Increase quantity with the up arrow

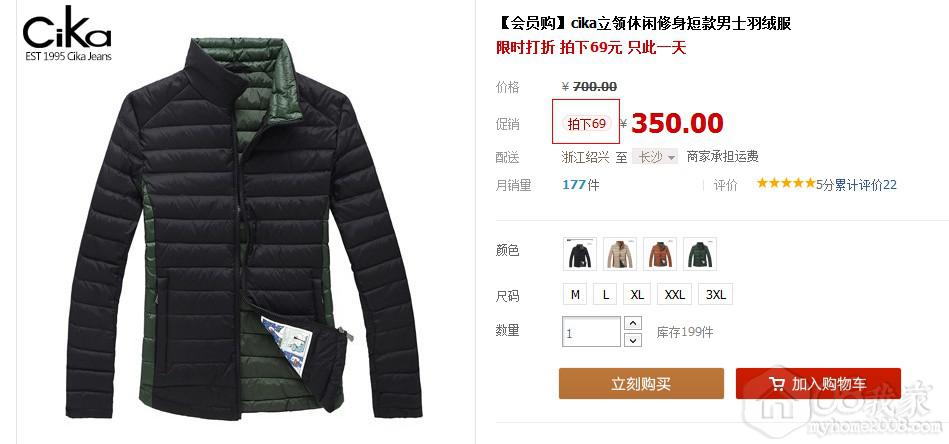[x=632, y=324]
